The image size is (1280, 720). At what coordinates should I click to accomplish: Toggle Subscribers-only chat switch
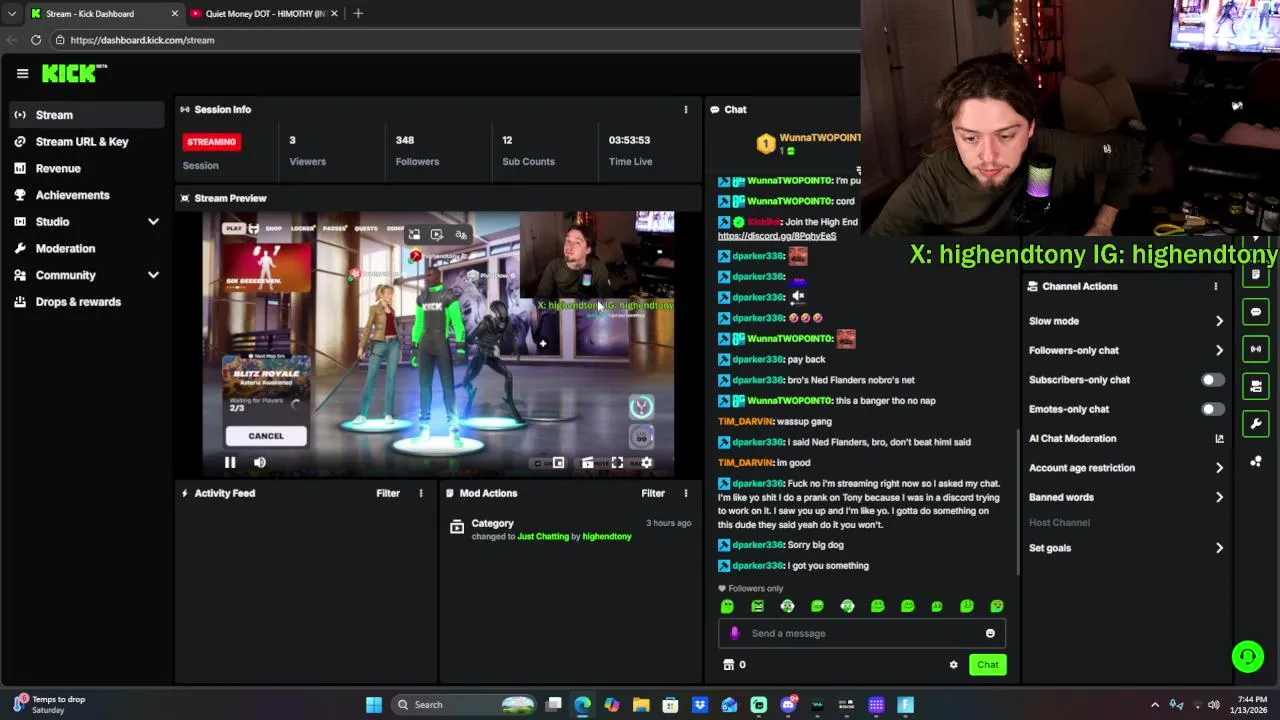(x=1211, y=380)
